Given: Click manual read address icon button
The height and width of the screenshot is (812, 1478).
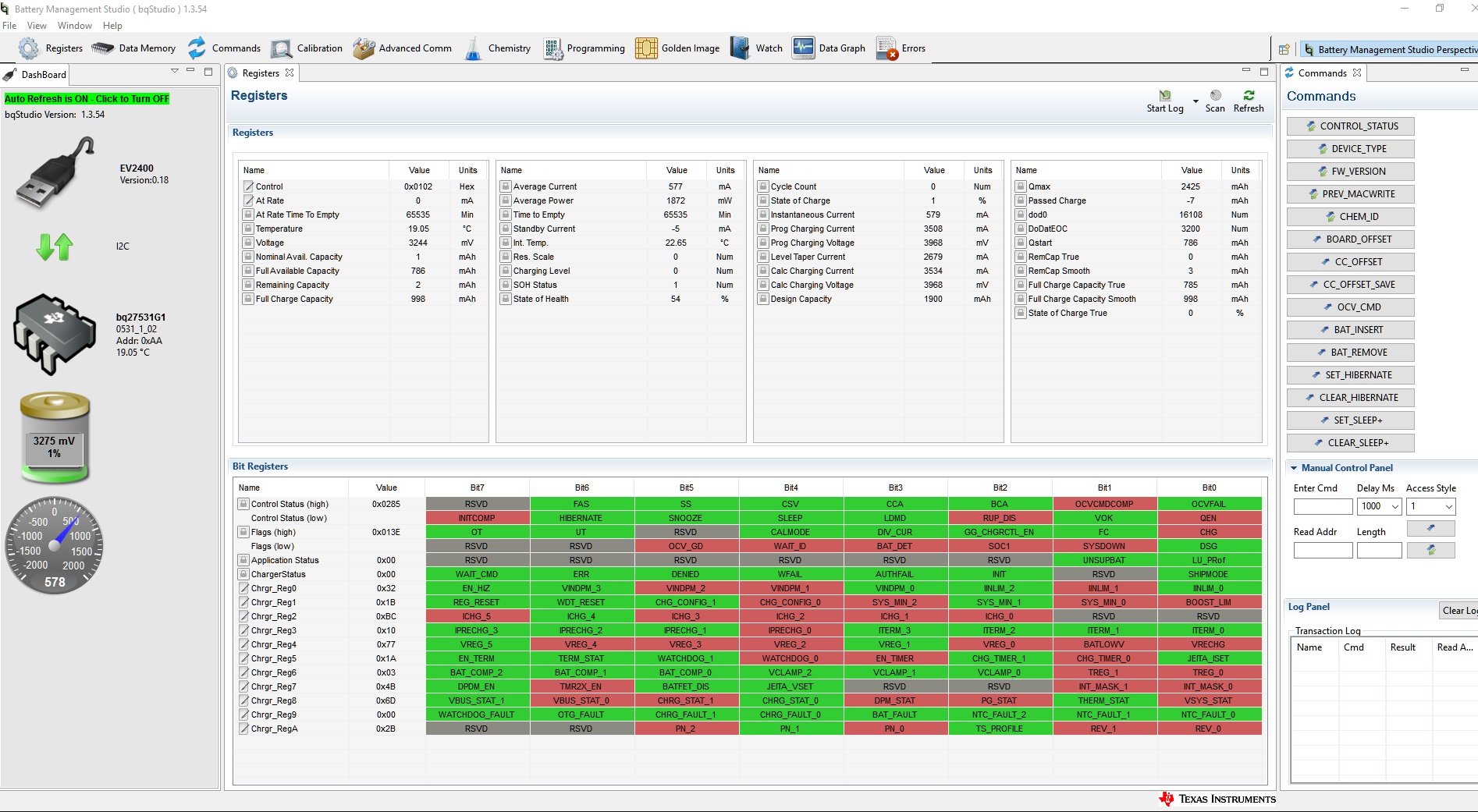Looking at the screenshot, I should 1430,550.
